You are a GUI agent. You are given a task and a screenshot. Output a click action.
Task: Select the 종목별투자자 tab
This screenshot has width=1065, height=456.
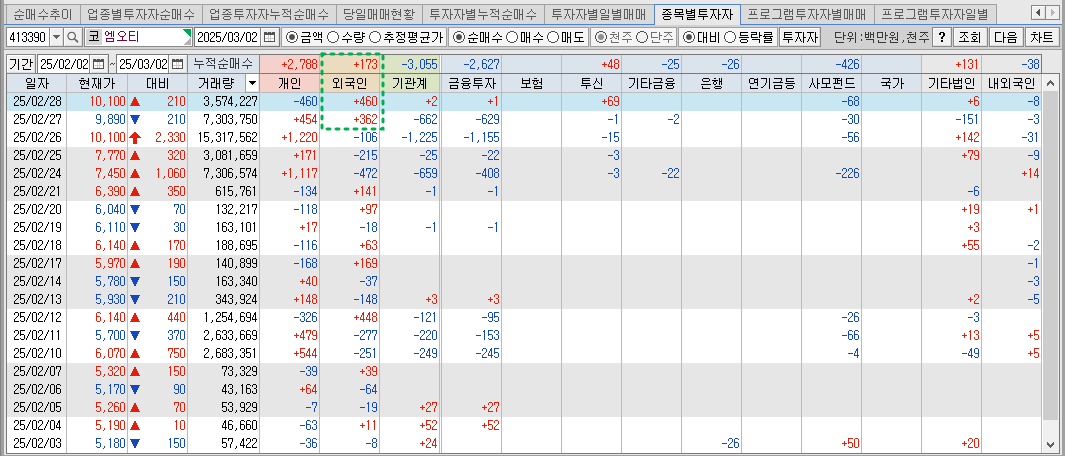(697, 13)
